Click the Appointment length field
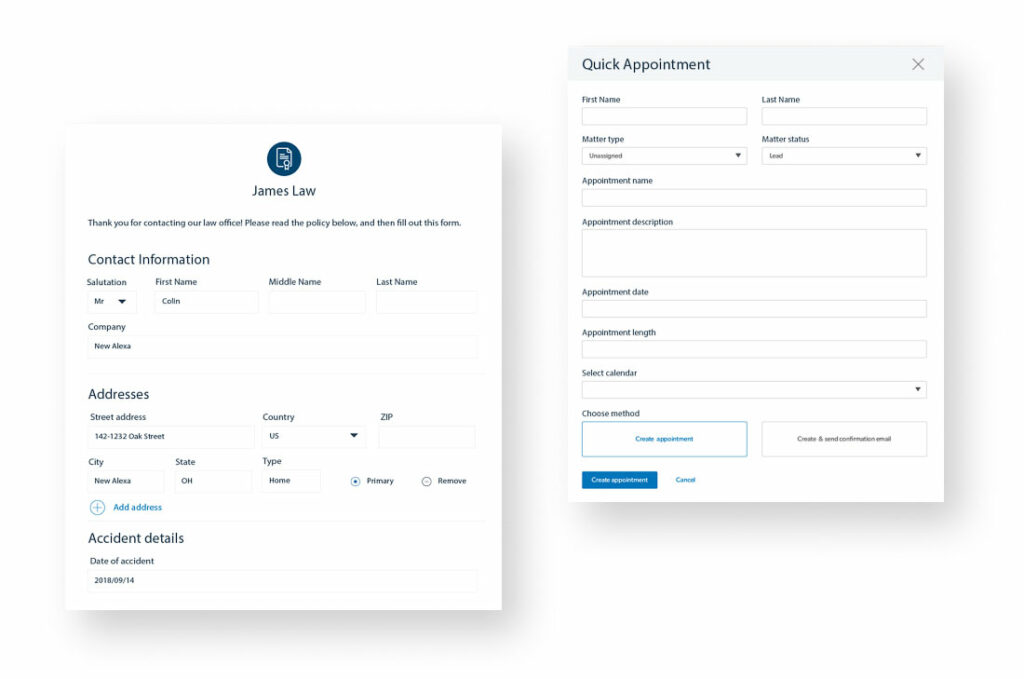This screenshot has height=679, width=1024. [754, 349]
